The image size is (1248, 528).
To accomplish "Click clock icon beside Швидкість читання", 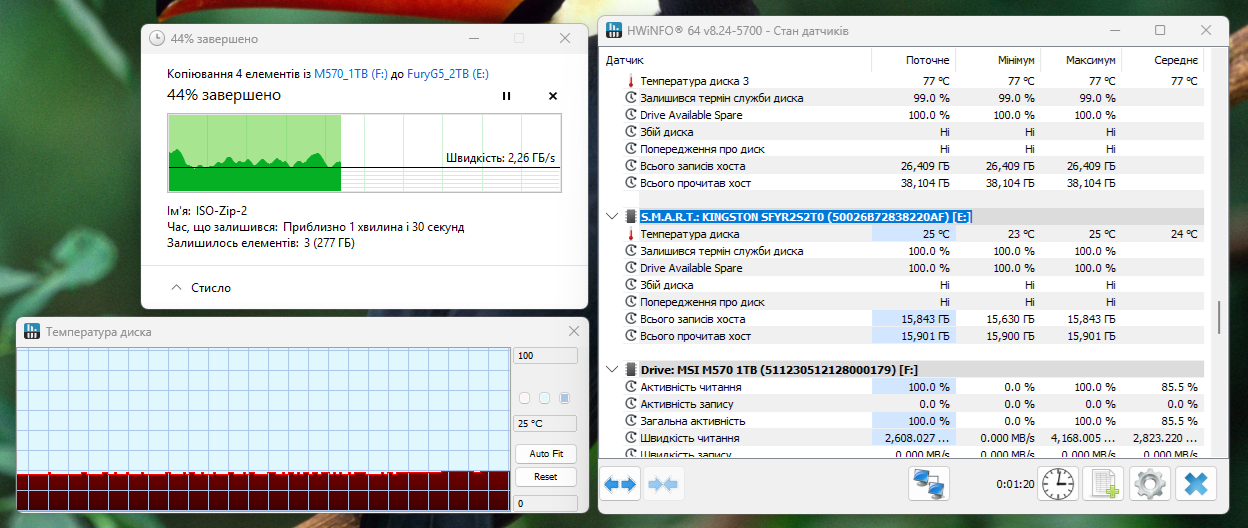I will tap(630, 438).
